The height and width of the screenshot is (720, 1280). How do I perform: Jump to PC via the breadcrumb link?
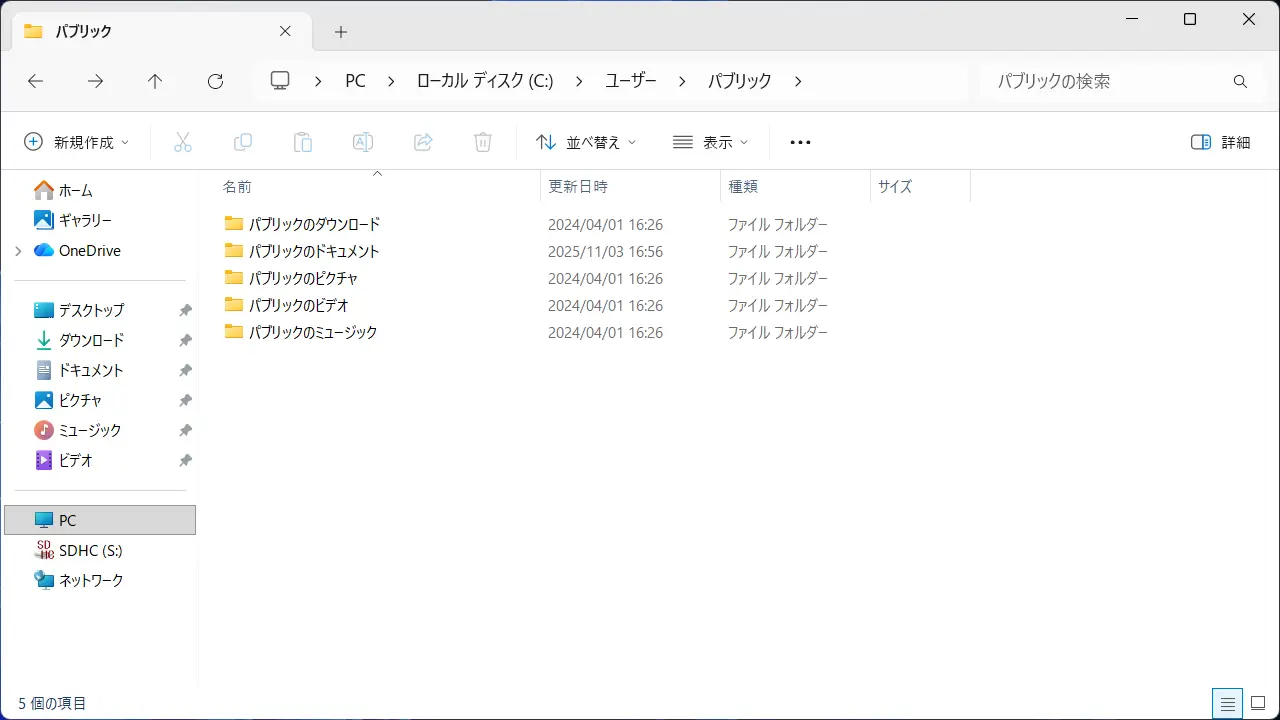[355, 81]
